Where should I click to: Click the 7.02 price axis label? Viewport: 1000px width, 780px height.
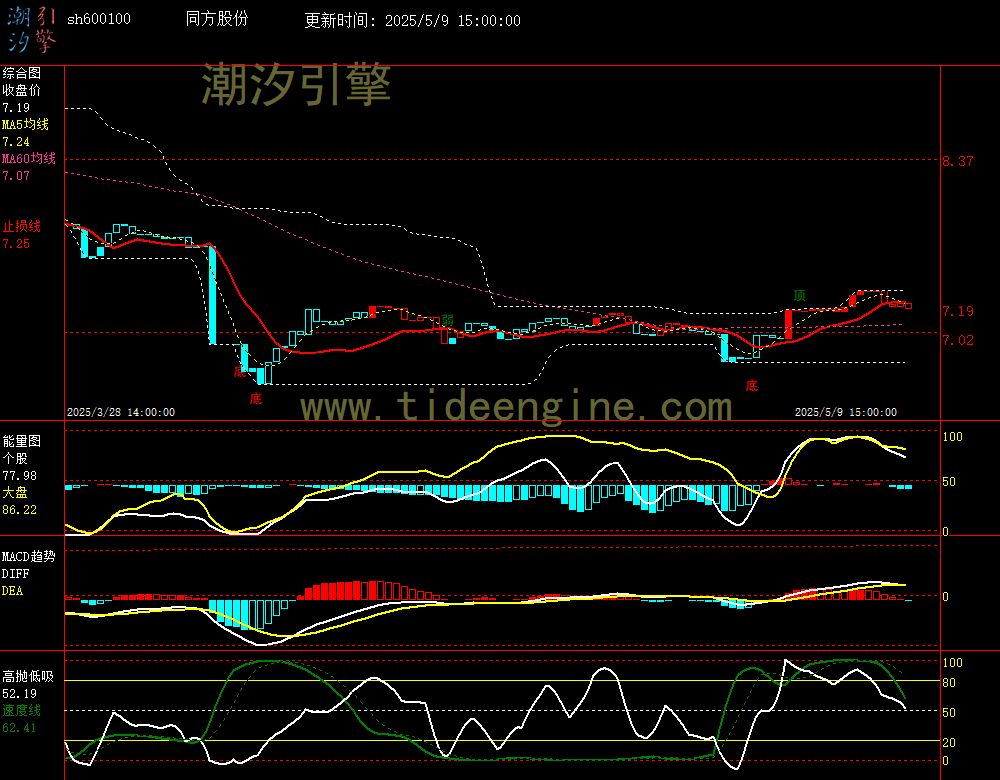958,340
